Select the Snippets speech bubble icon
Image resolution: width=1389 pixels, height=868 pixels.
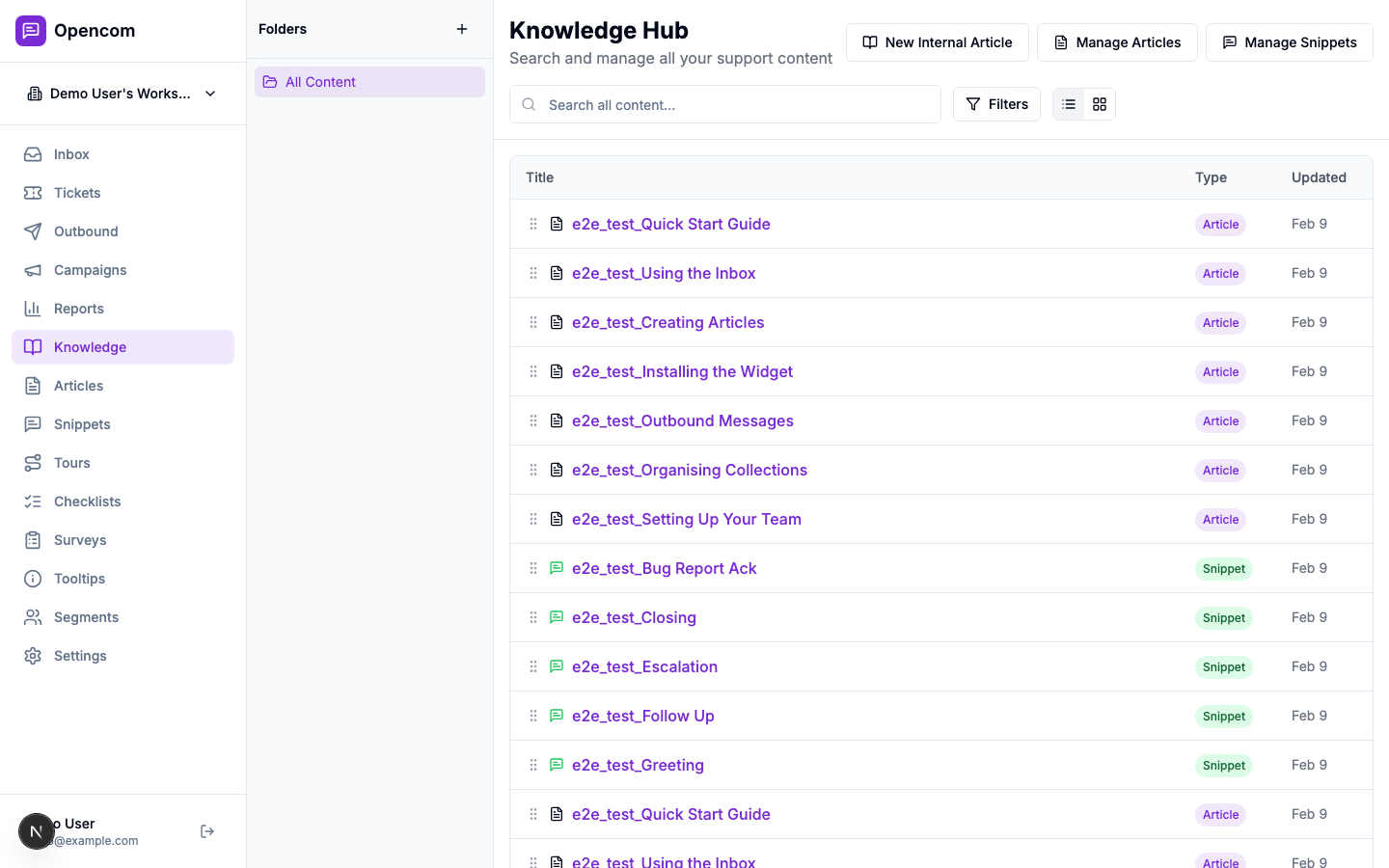32,424
